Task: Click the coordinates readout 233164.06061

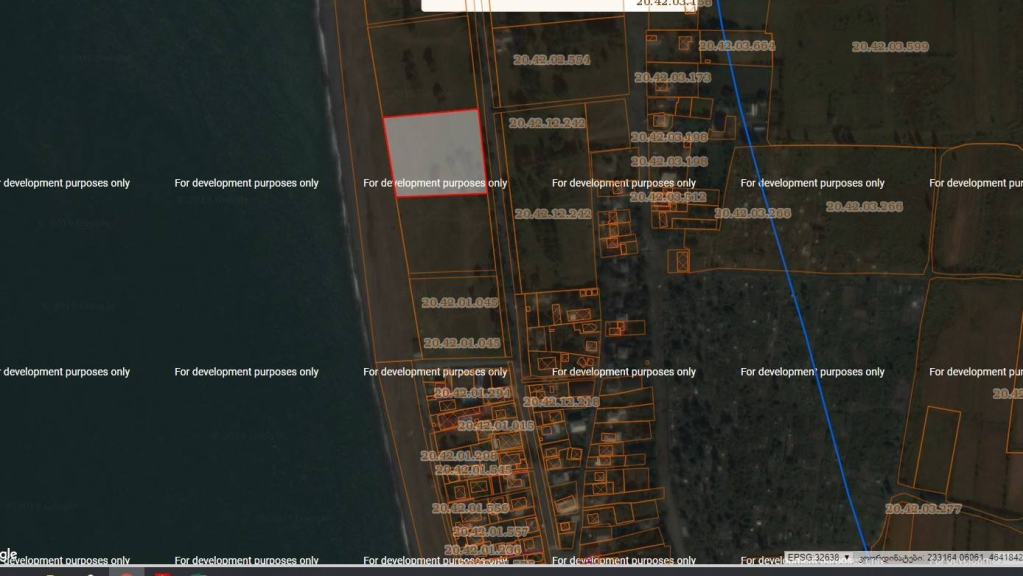Action: [x=955, y=558]
